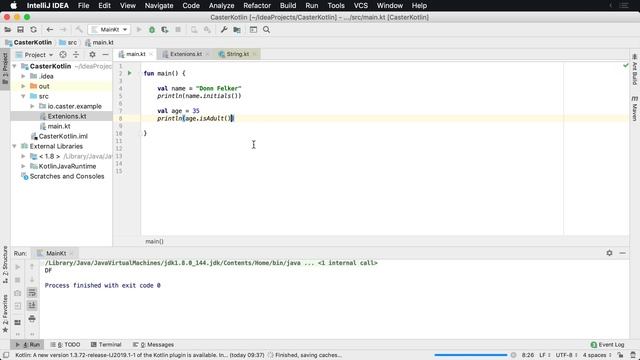Open the Terminal tool window
640x360 pixels.
[106, 344]
